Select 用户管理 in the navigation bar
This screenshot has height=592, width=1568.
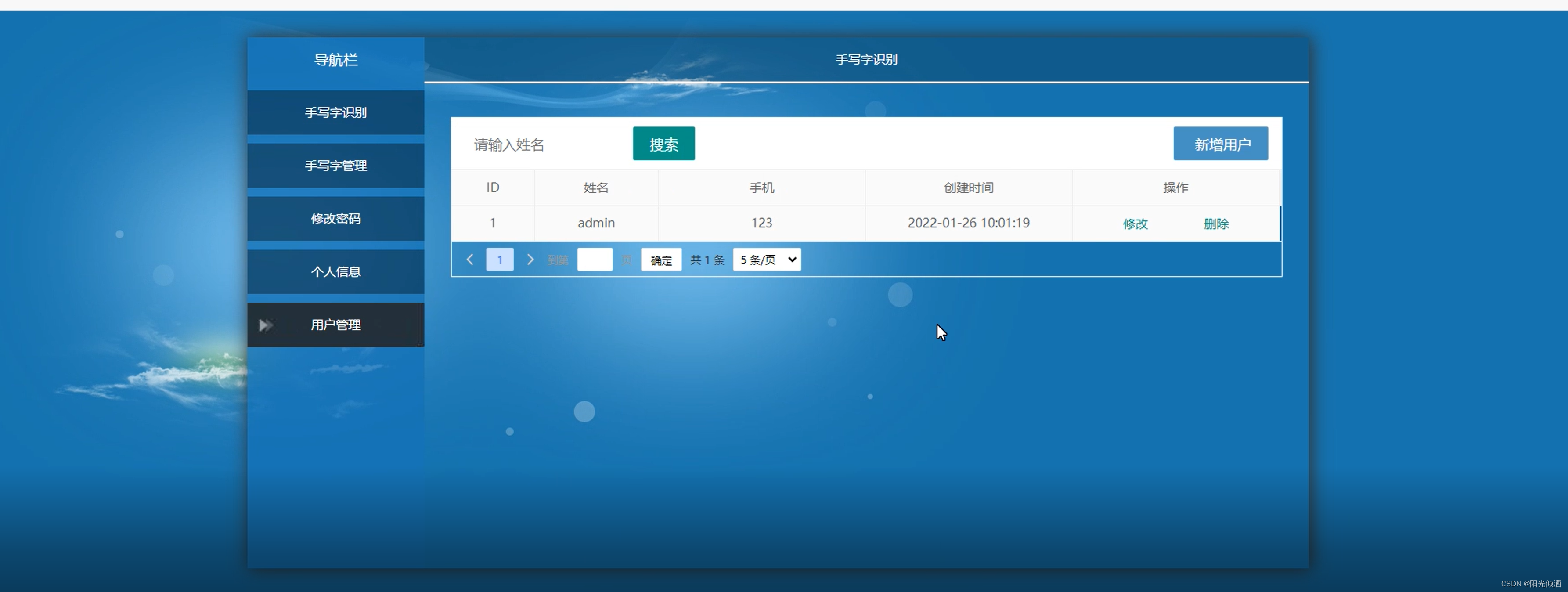(x=335, y=325)
